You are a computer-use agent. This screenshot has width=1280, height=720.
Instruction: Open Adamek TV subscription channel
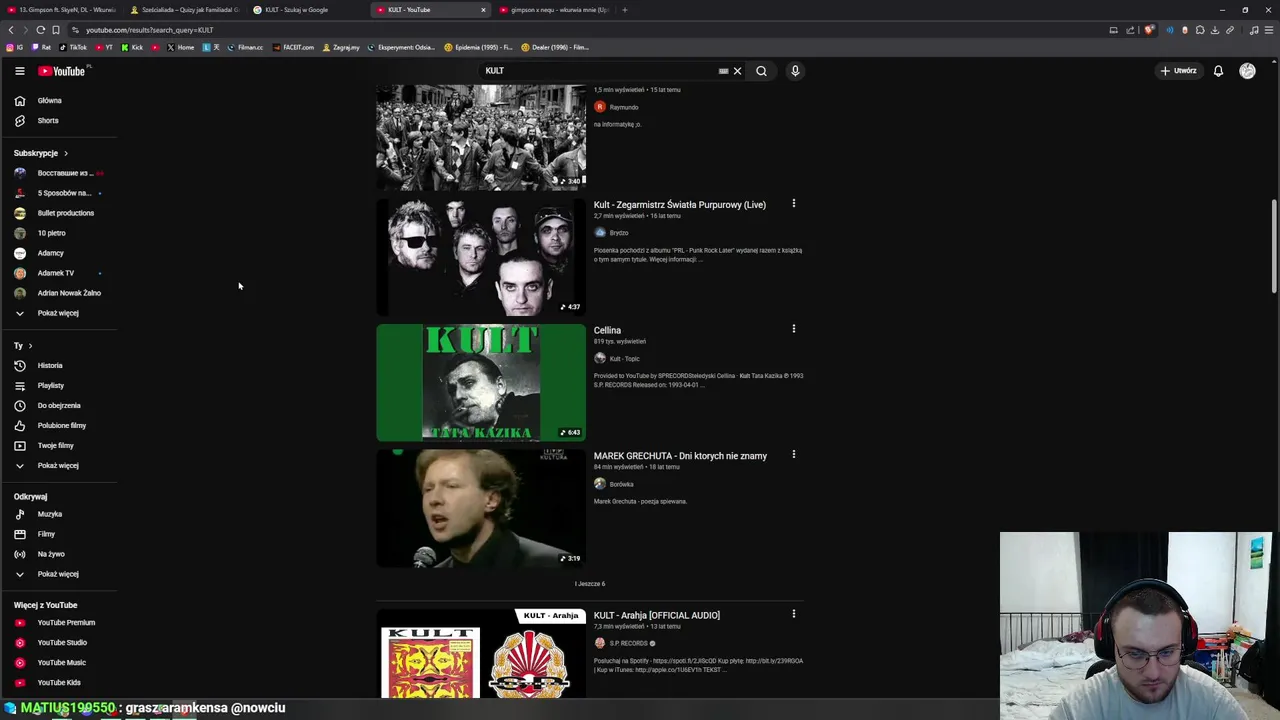tap(58, 273)
